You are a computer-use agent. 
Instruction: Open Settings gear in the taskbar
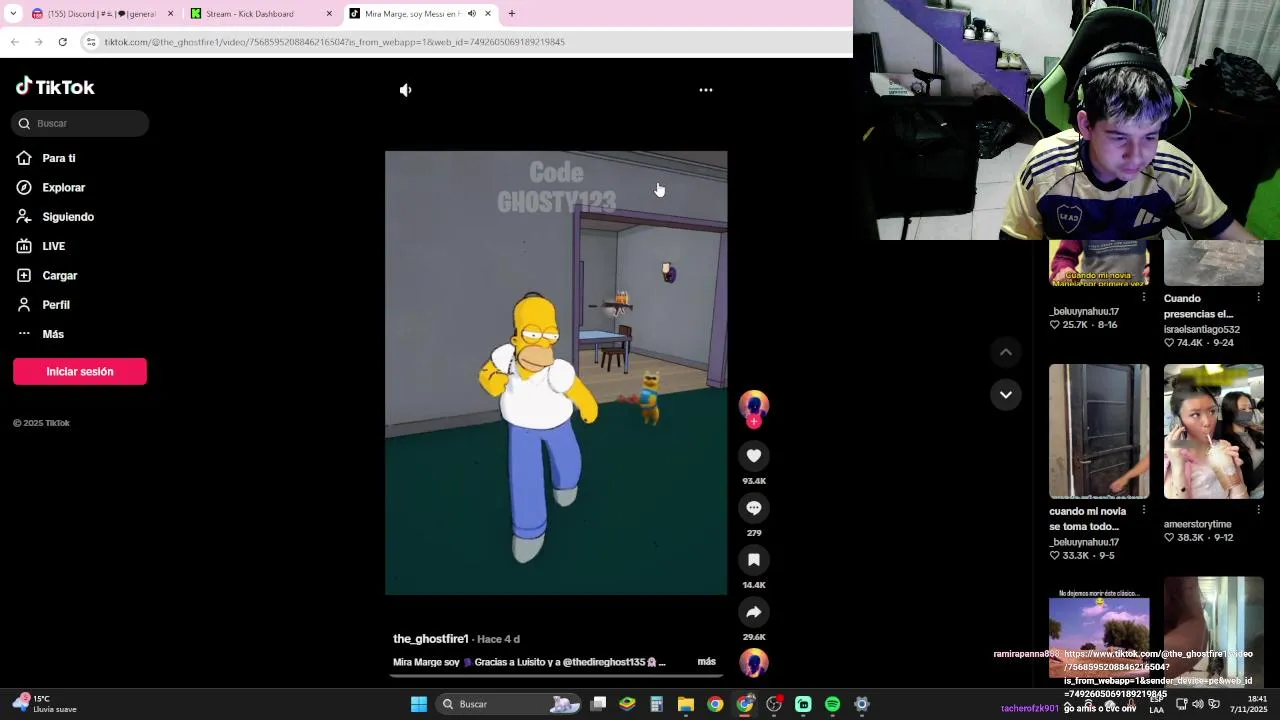[x=861, y=704]
